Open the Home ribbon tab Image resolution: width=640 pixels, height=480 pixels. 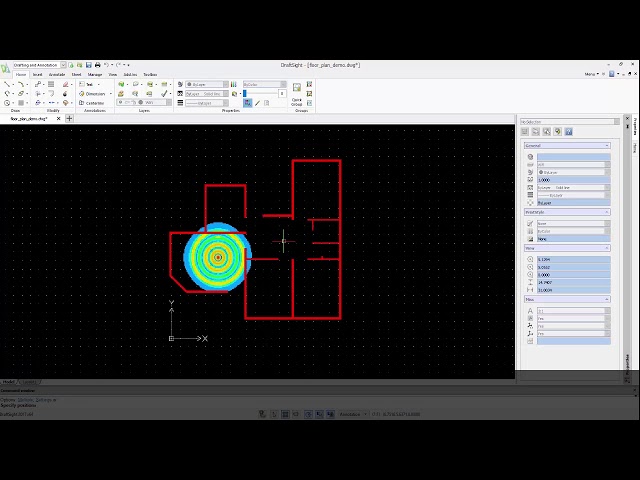[21, 75]
